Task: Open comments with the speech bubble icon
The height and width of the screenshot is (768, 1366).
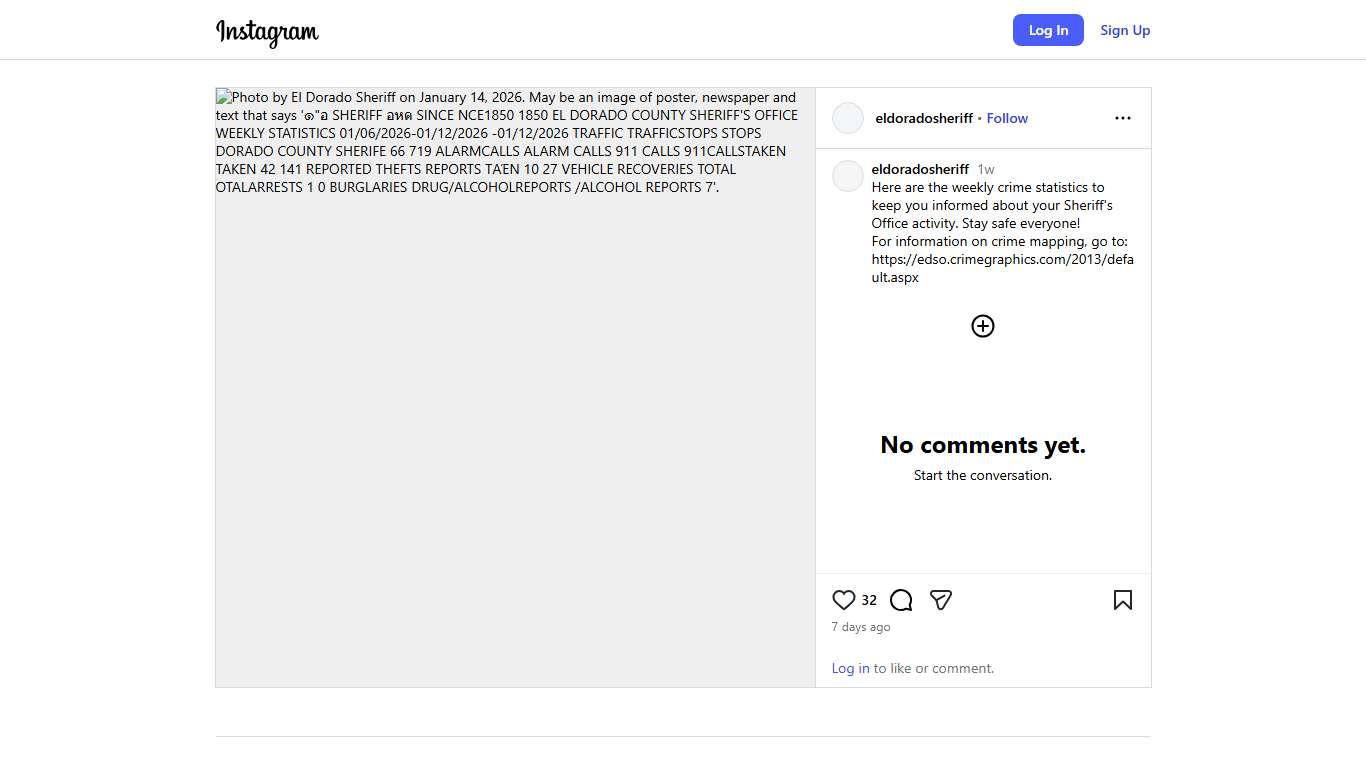Action: 901,600
